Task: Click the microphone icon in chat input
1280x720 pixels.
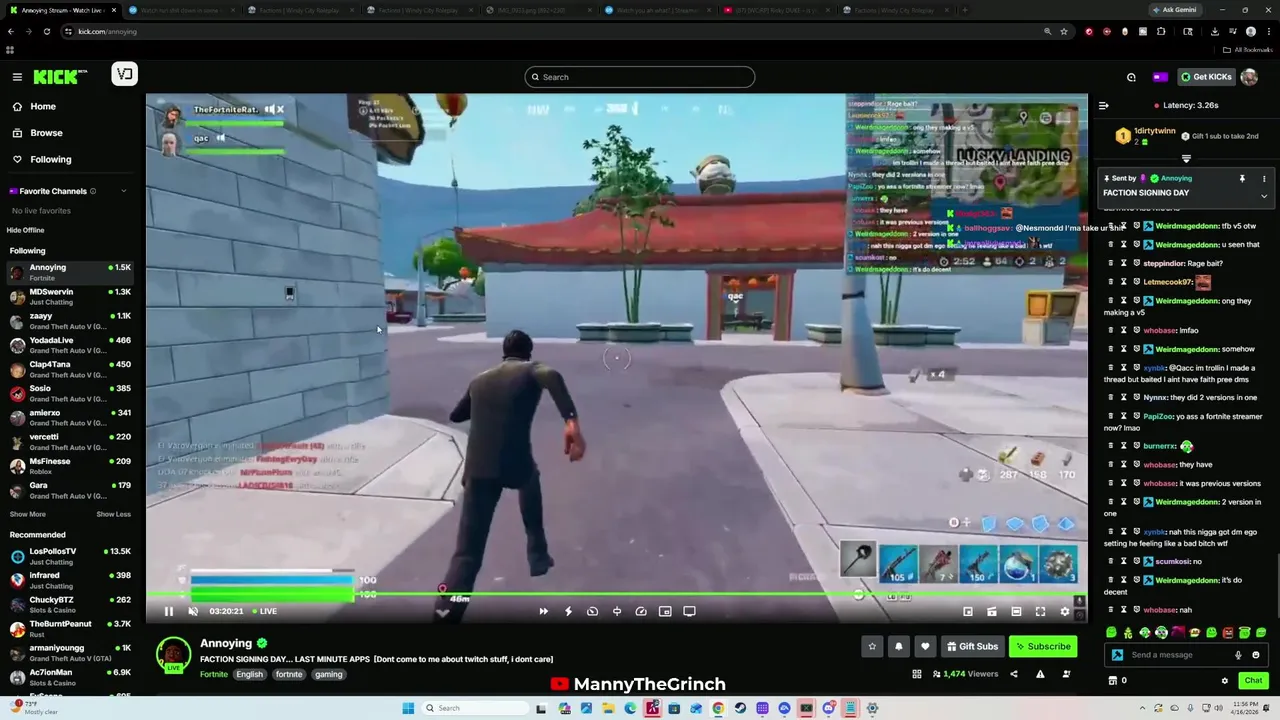Action: (x=1238, y=655)
